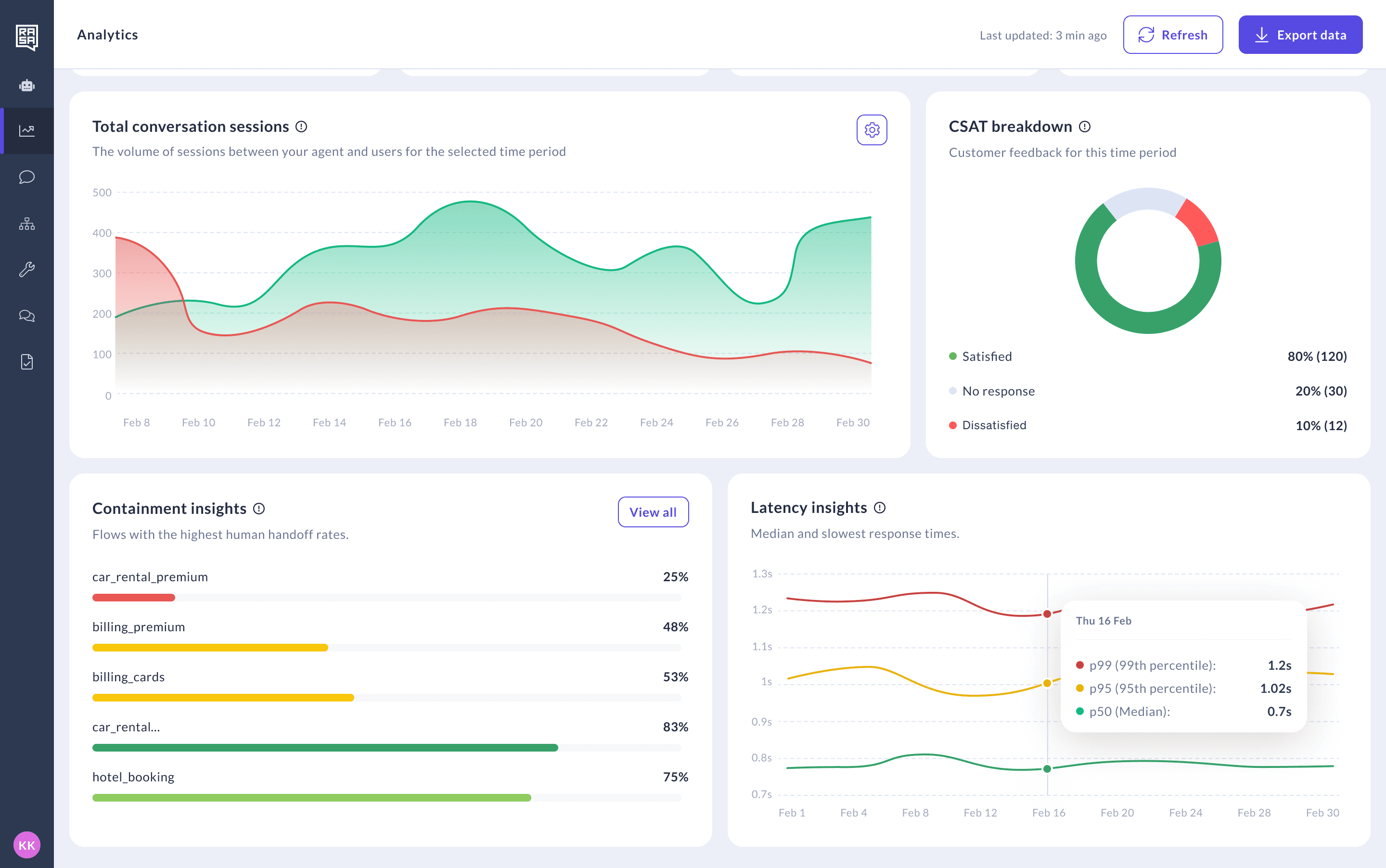Click the Rasa logo in the sidebar
Viewport: 1386px width, 868px height.
(27, 38)
